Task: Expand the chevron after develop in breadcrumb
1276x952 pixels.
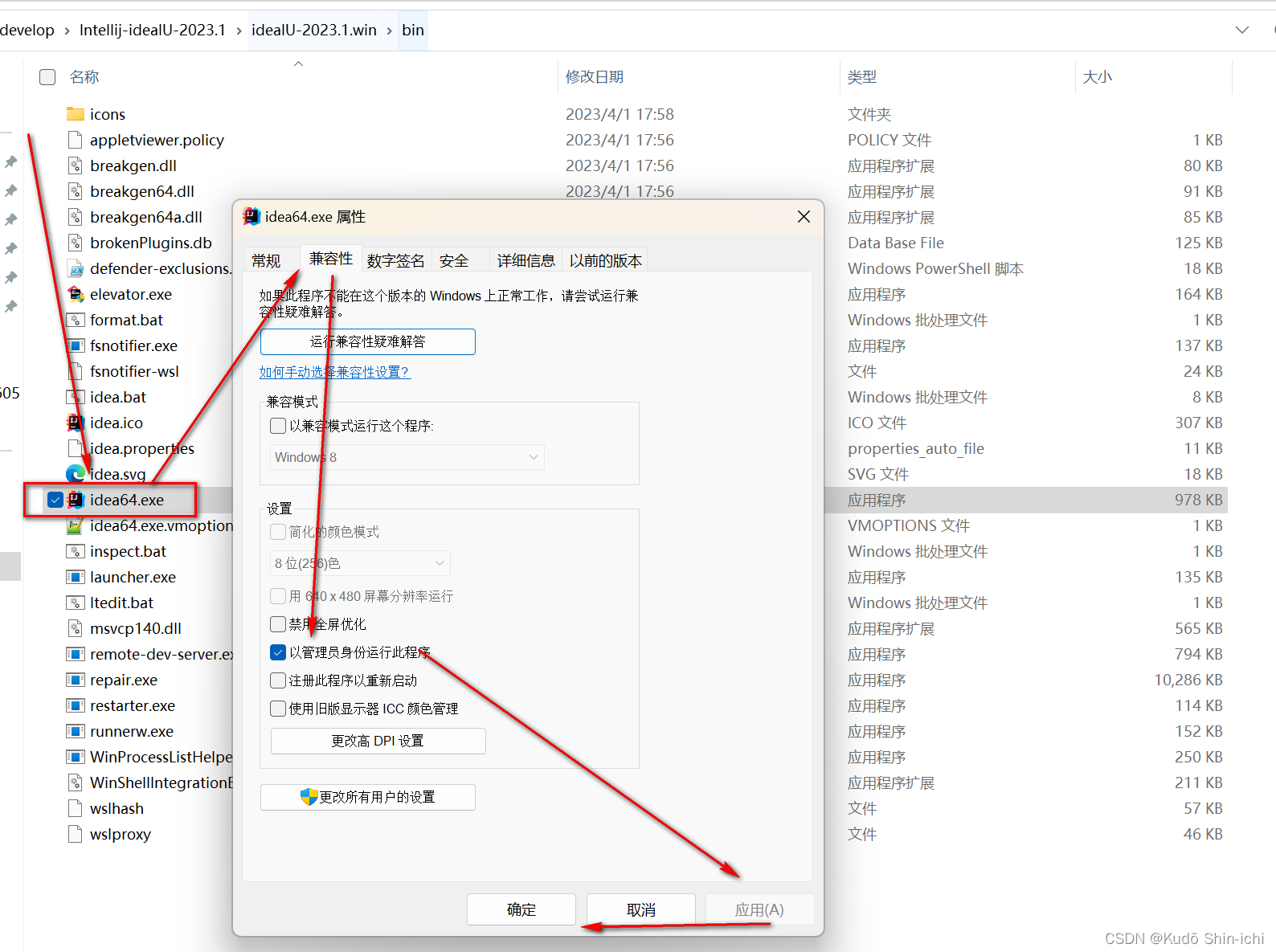Action: point(67,31)
